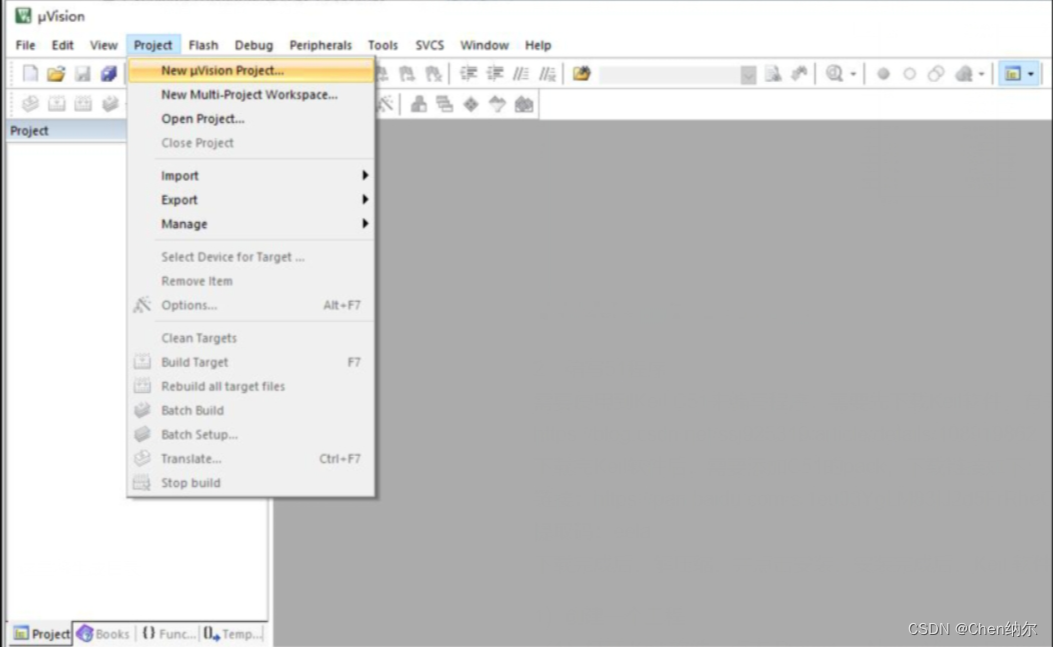Click the New file toolbar icon

click(x=30, y=73)
